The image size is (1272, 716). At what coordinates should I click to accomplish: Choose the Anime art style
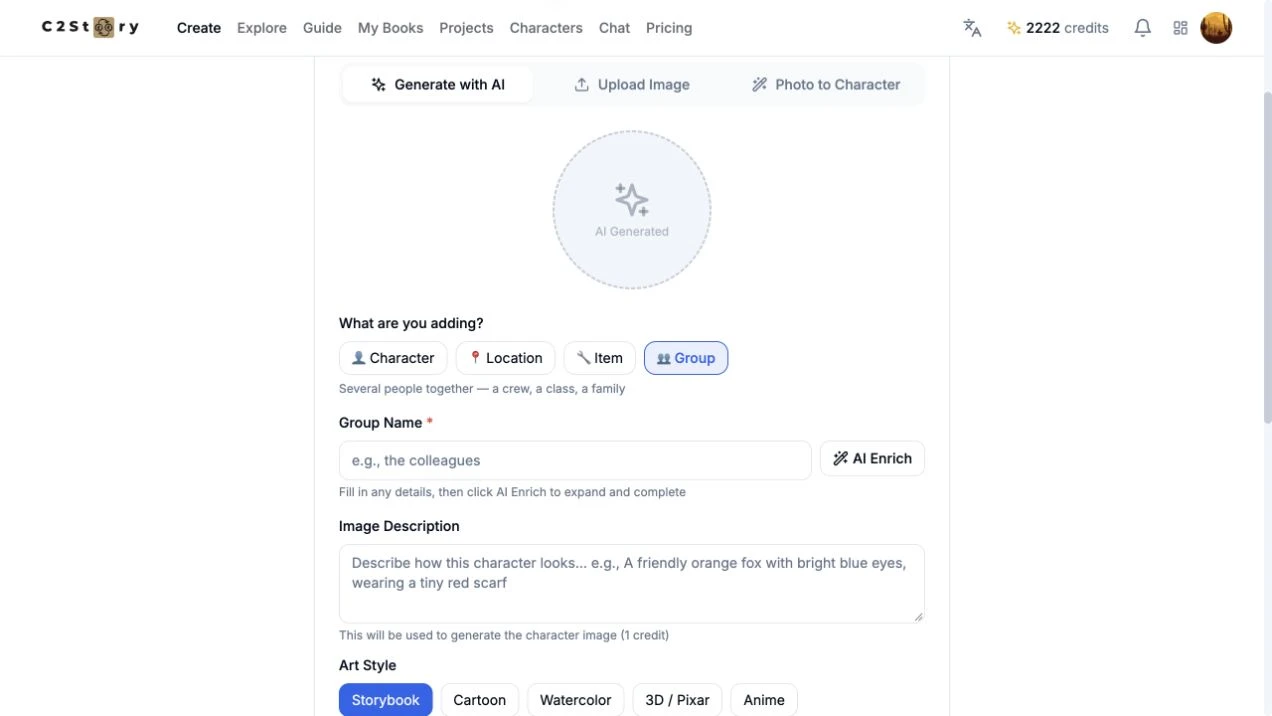coord(764,700)
